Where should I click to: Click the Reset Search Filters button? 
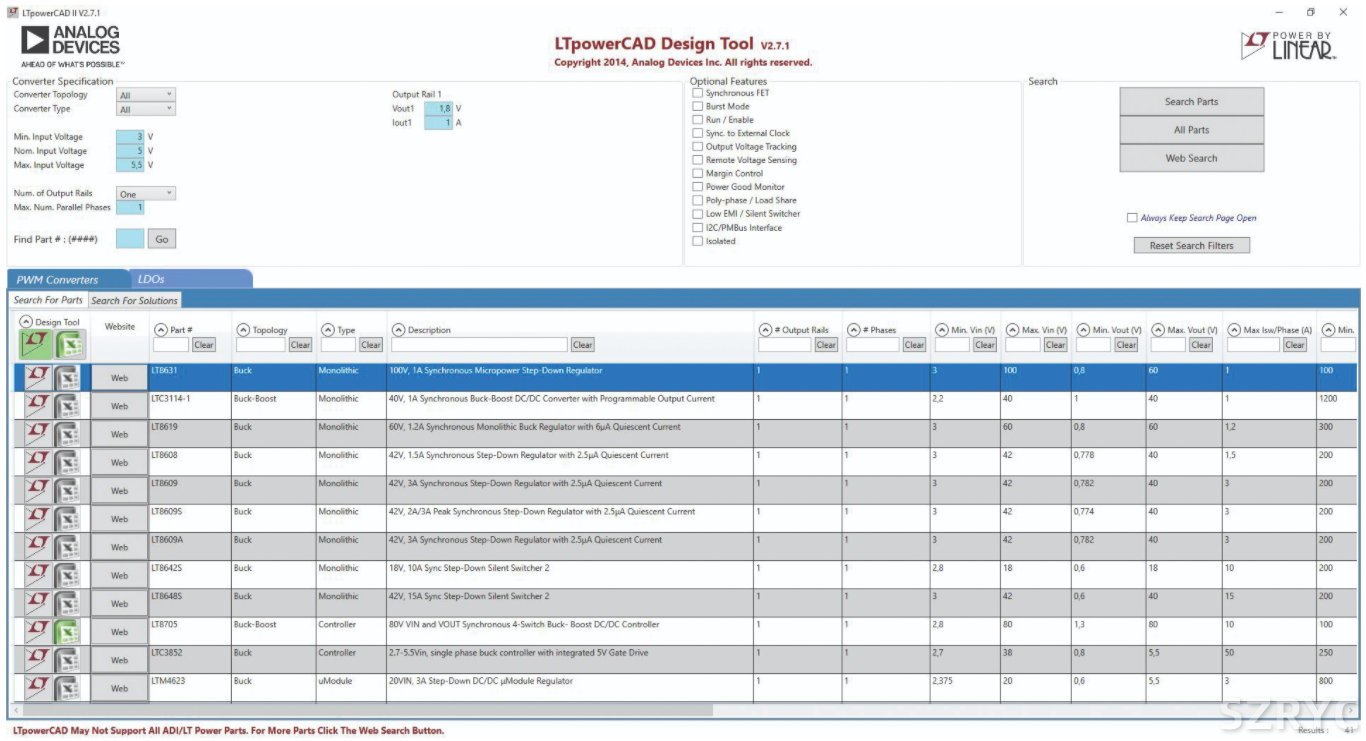coord(1191,246)
